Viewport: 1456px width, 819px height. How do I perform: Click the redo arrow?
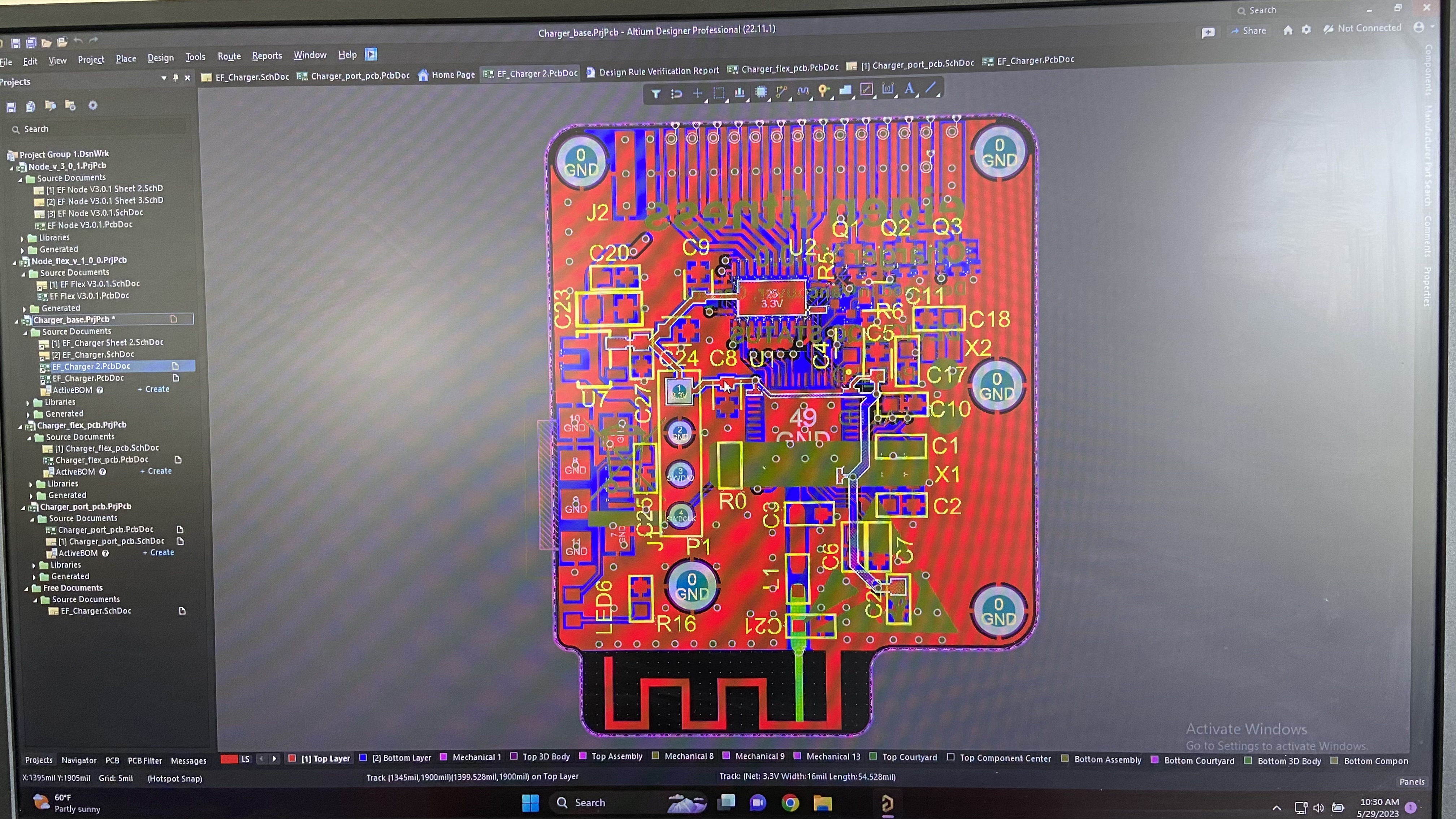[93, 40]
